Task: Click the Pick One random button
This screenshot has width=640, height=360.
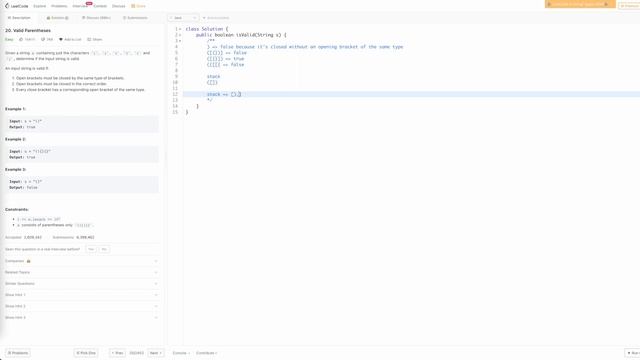Action: pos(86,353)
